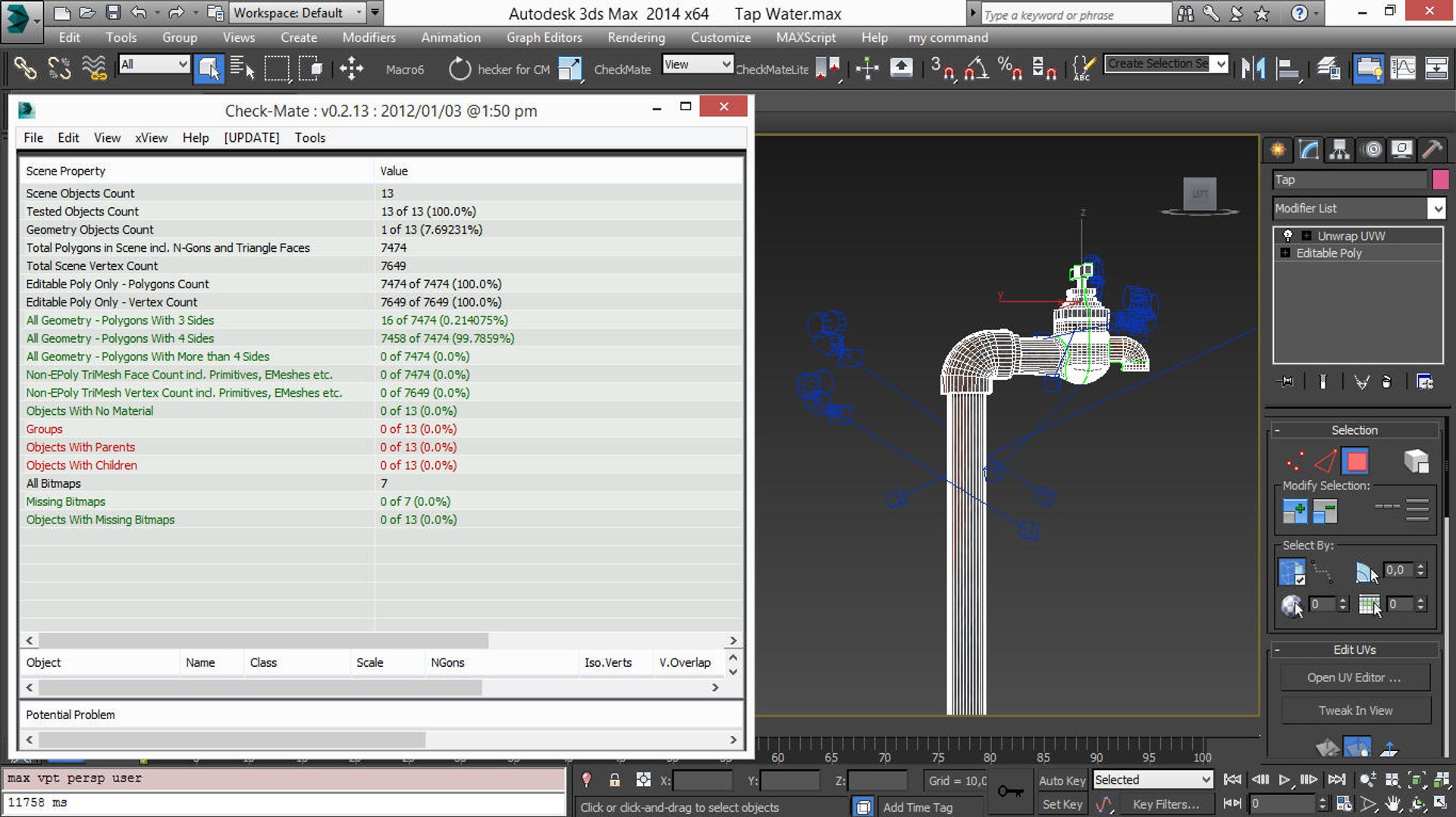Choose the Rectangular Selection Region tool
Image resolution: width=1456 pixels, height=817 pixels.
[x=276, y=68]
